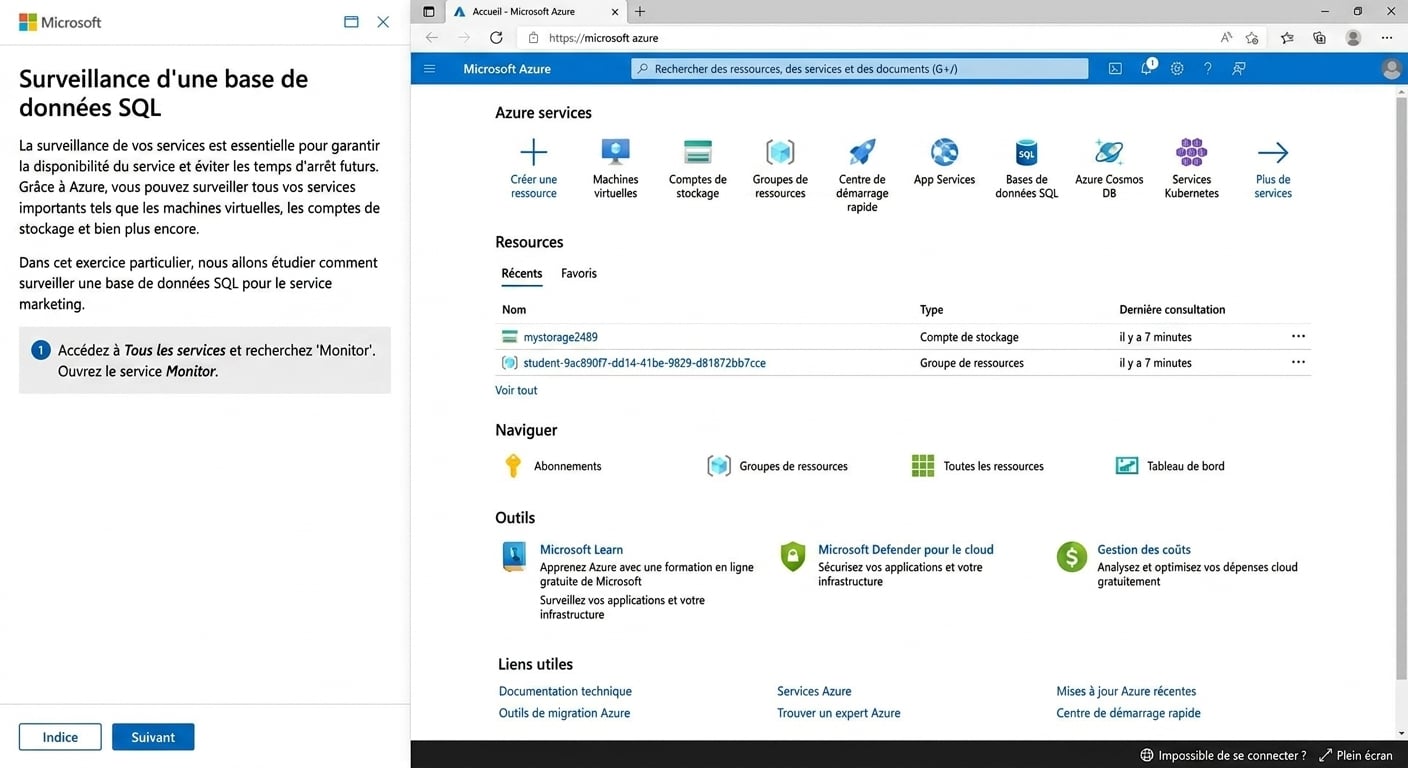Click the Microsoft Learn tool icon
The width and height of the screenshot is (1408, 768).
click(x=514, y=556)
